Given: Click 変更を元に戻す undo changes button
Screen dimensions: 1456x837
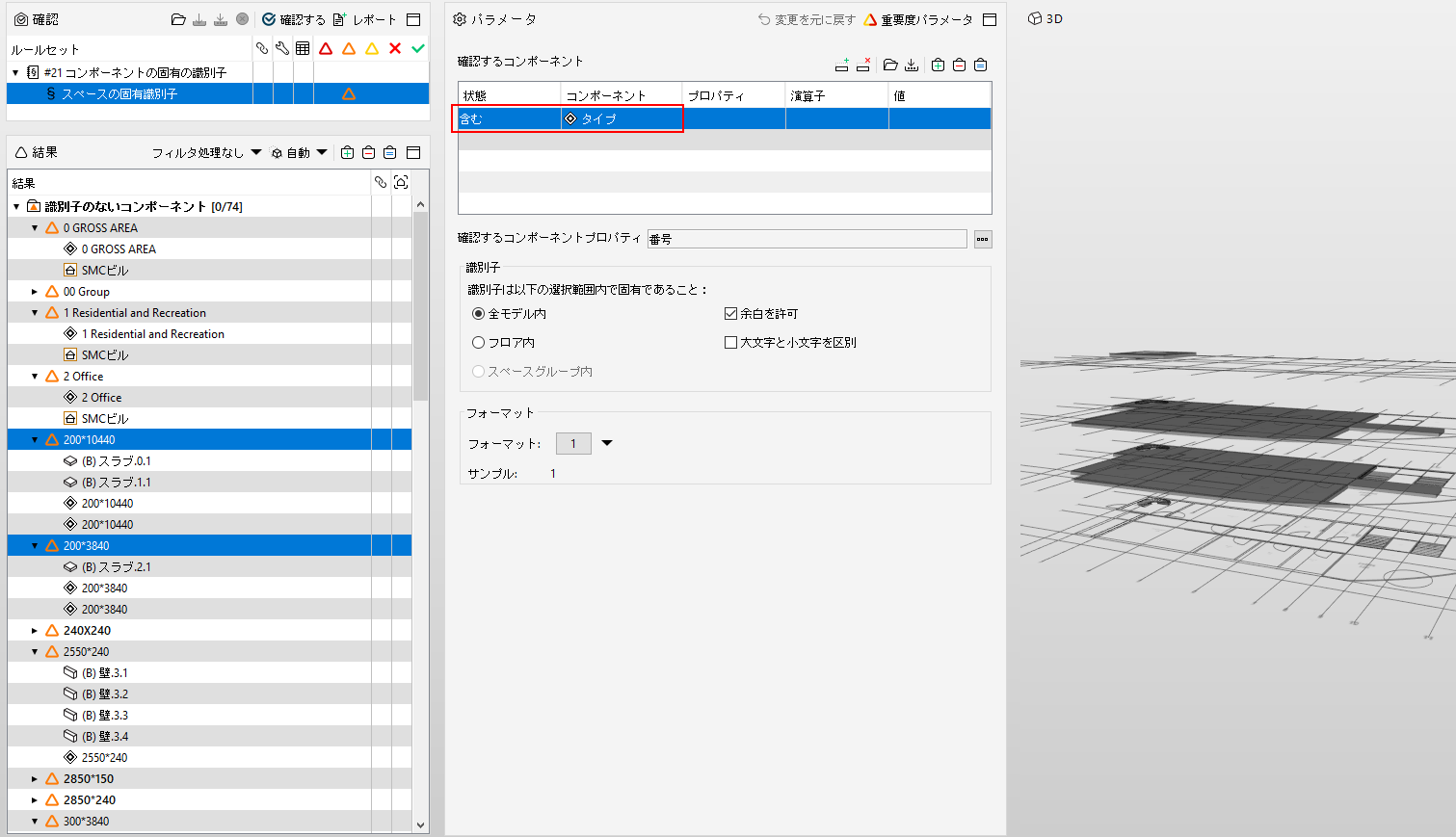Looking at the screenshot, I should (807, 19).
